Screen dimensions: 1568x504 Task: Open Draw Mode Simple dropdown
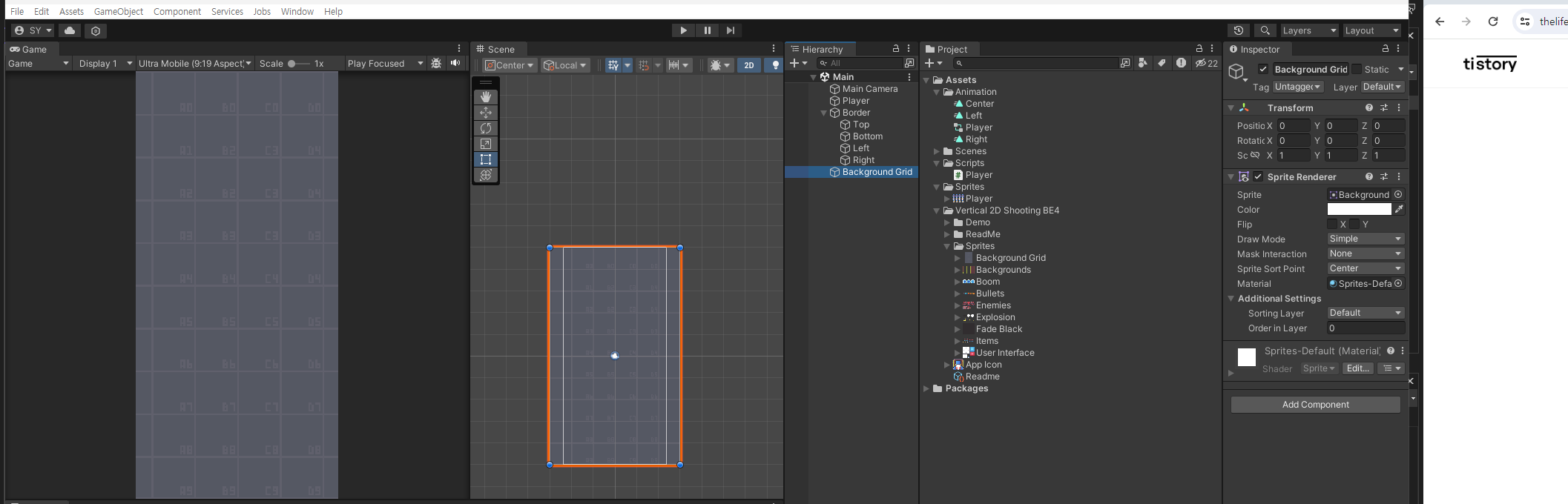(1366, 239)
